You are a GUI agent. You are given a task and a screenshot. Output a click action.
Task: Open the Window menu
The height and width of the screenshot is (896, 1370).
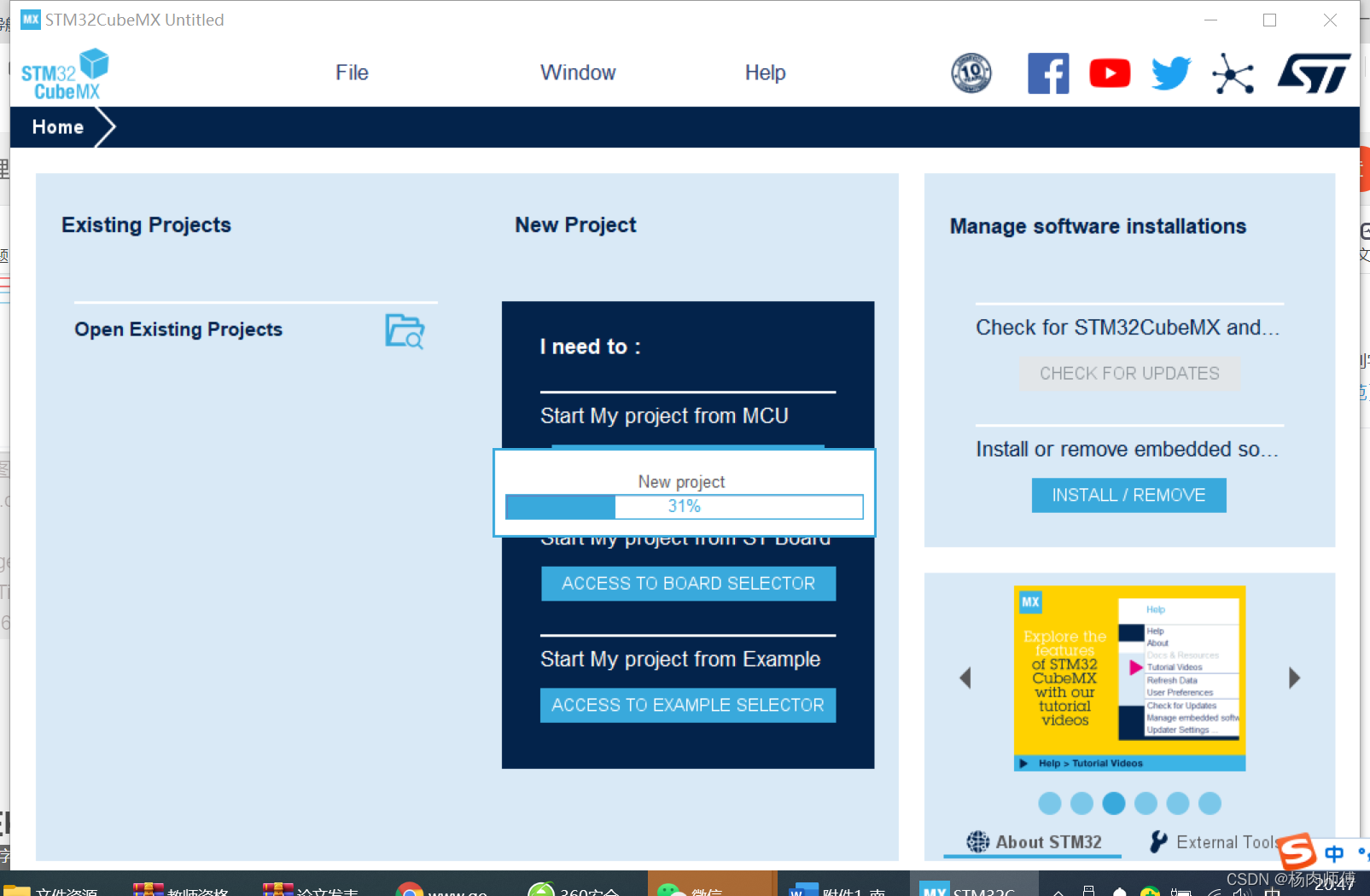click(x=578, y=73)
